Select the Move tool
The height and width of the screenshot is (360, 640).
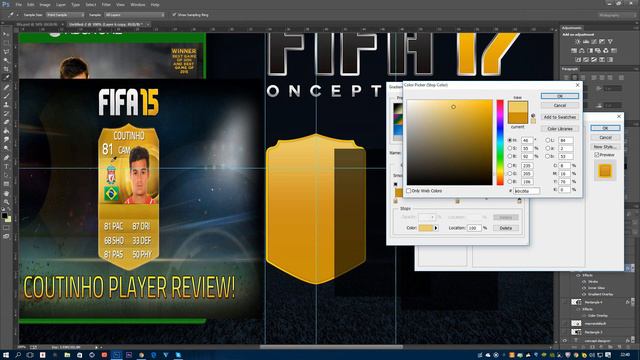click(6, 34)
